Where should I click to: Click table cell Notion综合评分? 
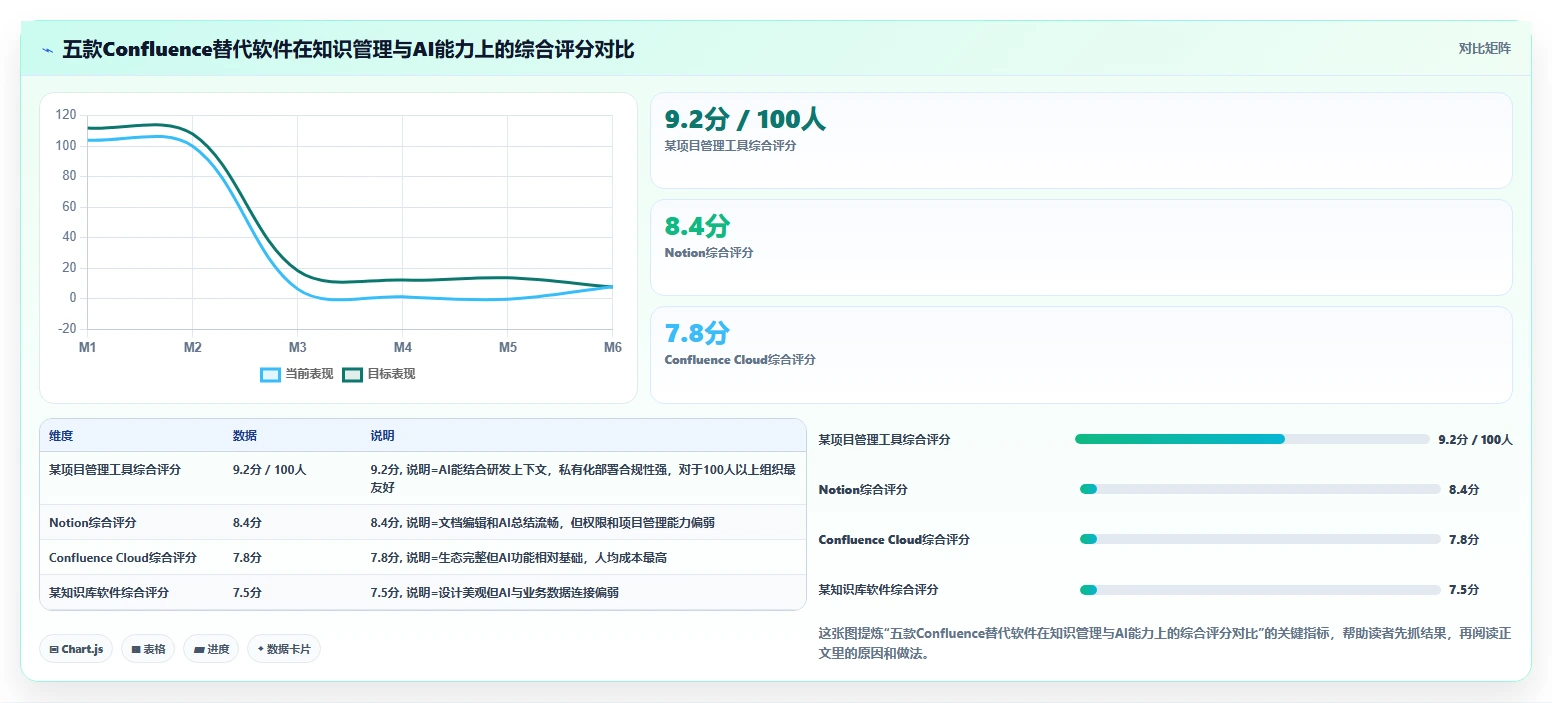[92, 523]
